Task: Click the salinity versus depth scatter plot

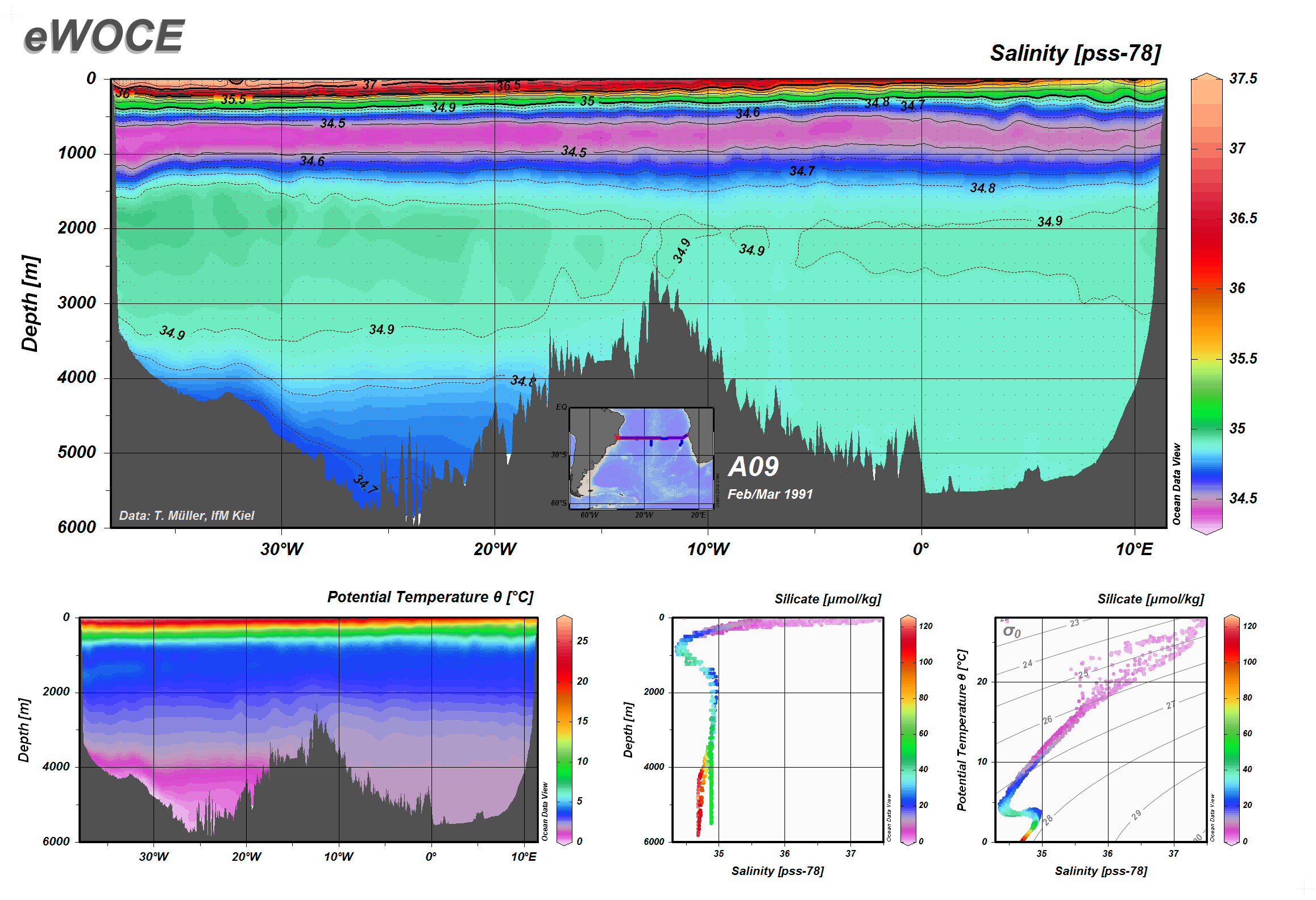Action: (778, 729)
